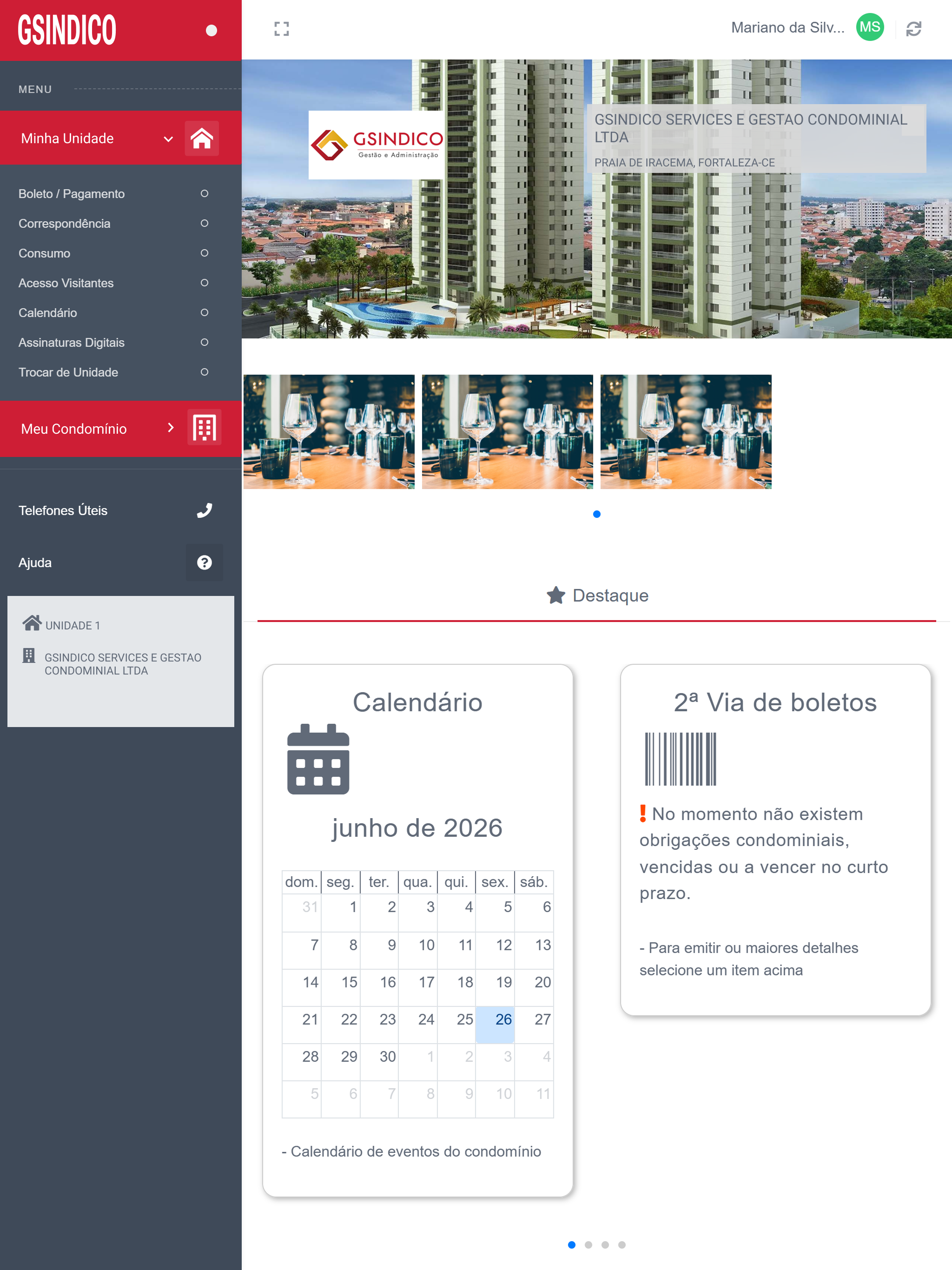
Task: Open the third wine glasses thumbnail
Action: 686,432
